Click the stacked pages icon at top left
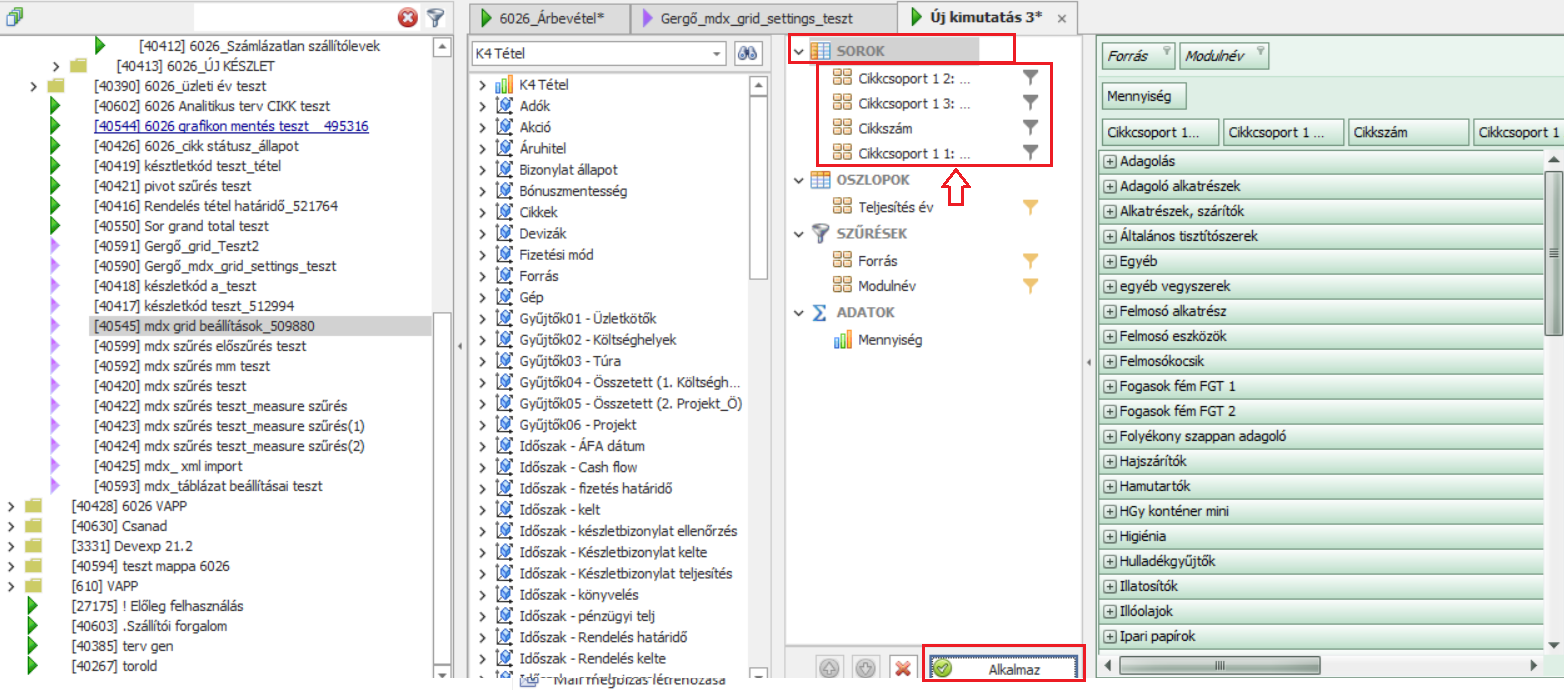The image size is (1564, 690). pyautogui.click(x=14, y=17)
